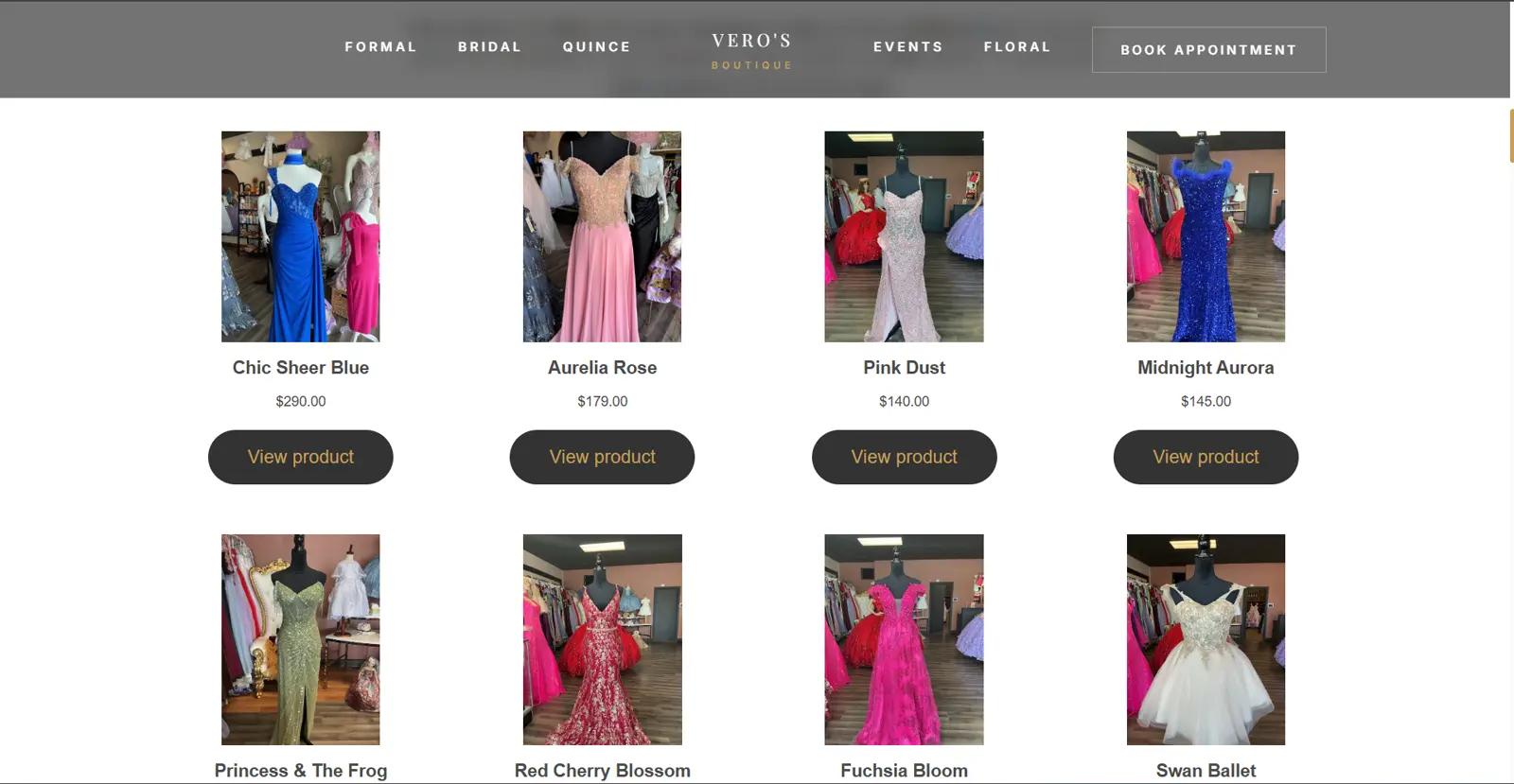This screenshot has height=784, width=1514.
Task: Click the $290.00 price
Action: click(301, 401)
